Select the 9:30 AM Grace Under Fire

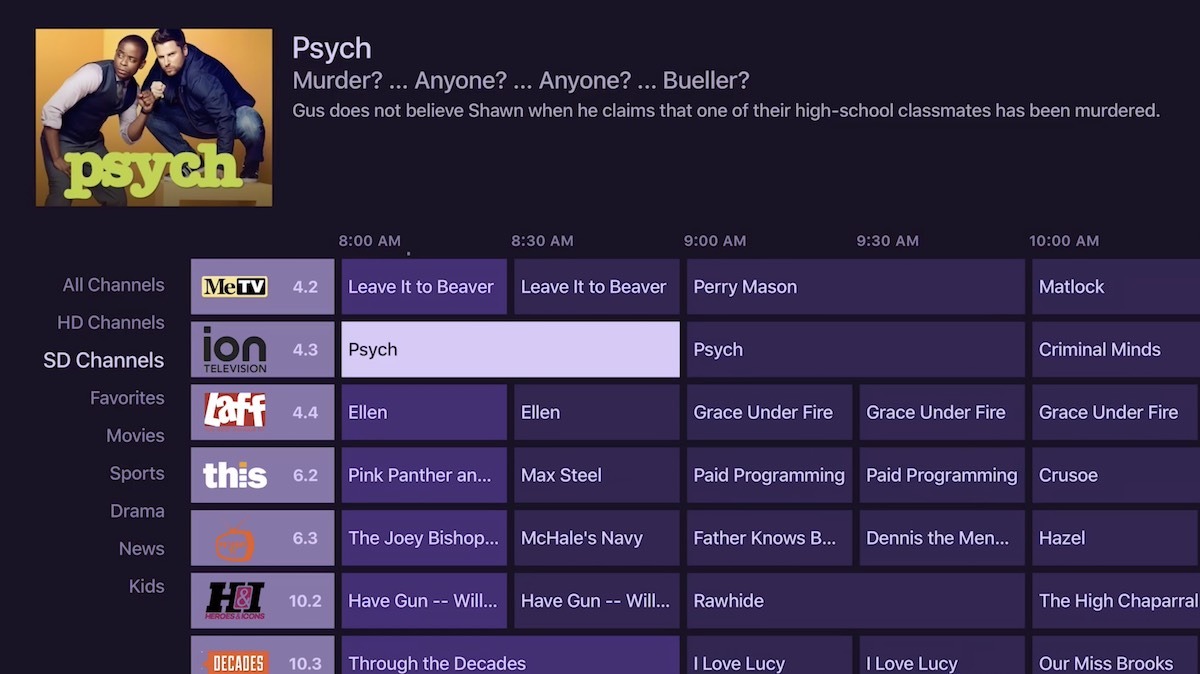pyautogui.click(x=942, y=412)
